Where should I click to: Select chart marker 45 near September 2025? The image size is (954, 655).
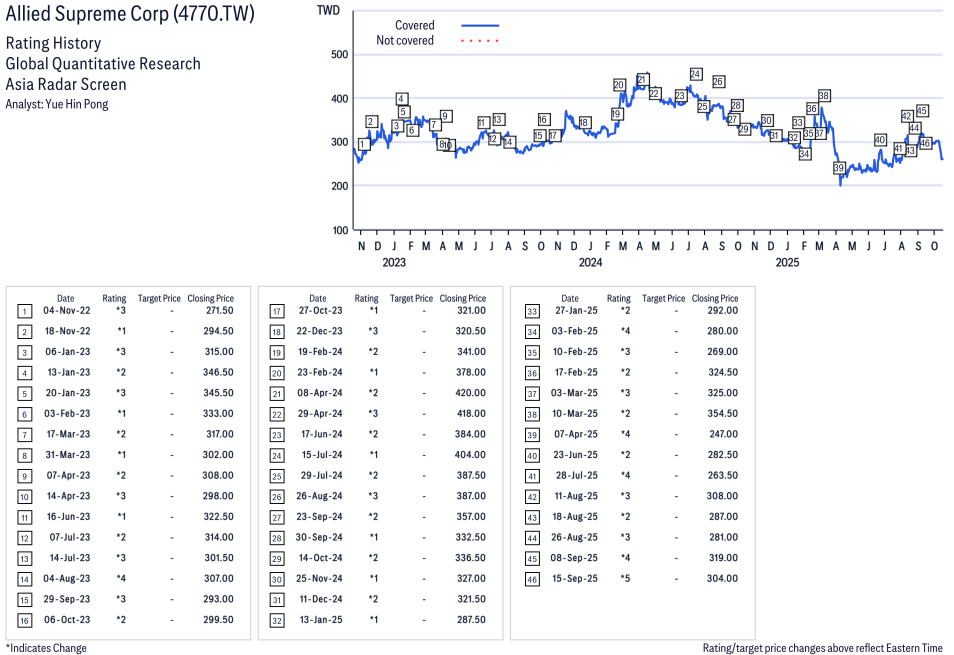(x=922, y=111)
